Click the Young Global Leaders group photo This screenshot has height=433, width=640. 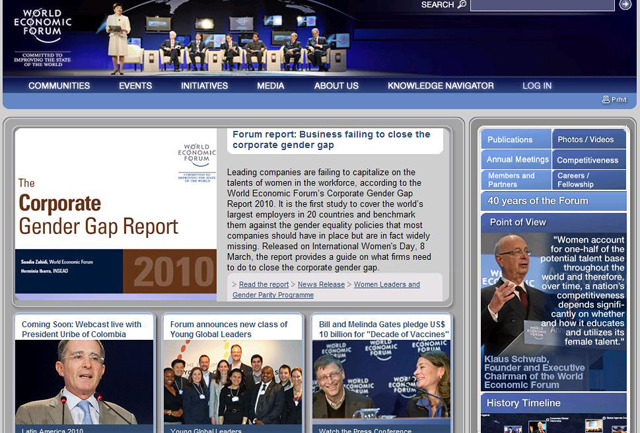tap(233, 382)
